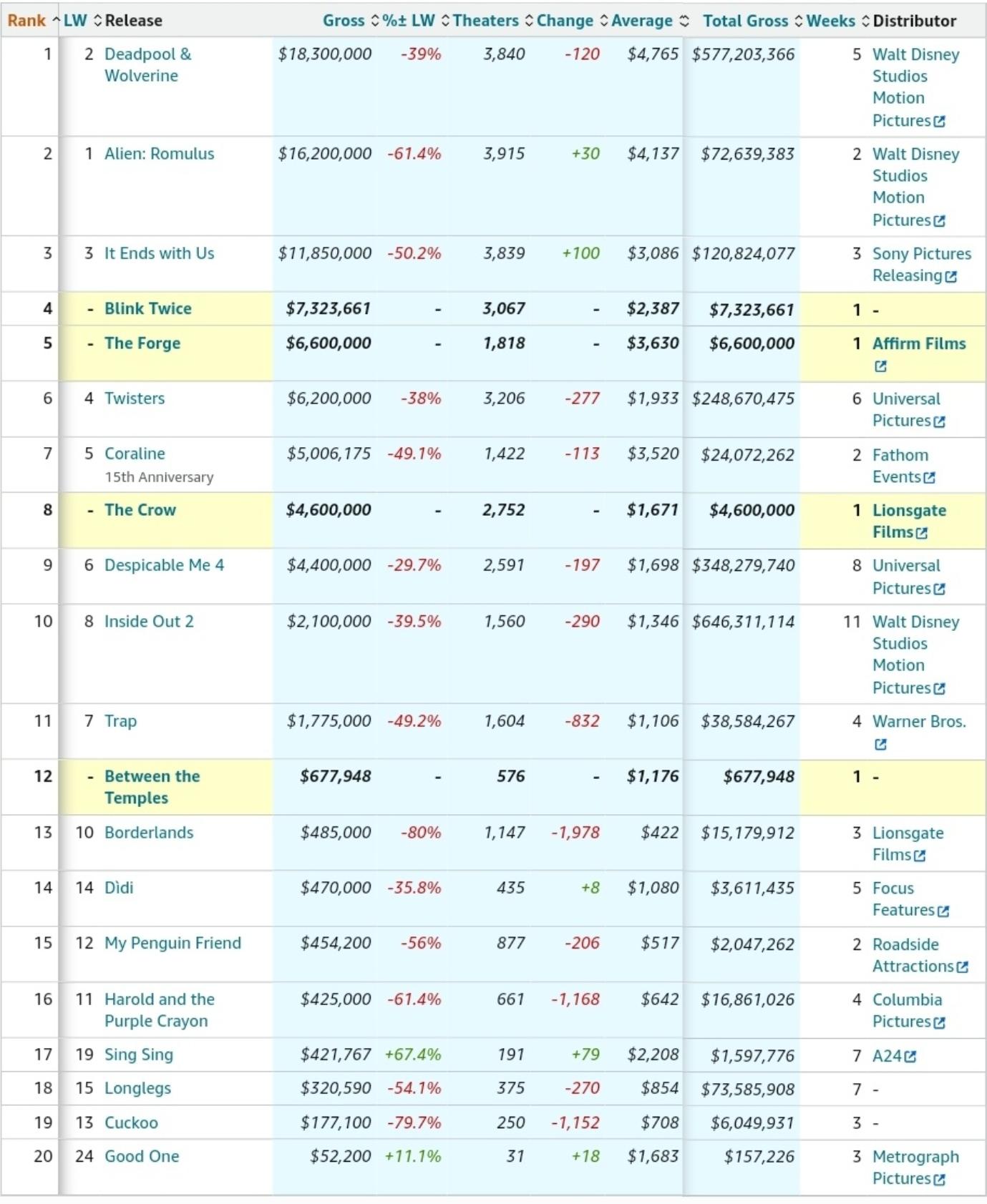Image resolution: width=987 pixels, height=1204 pixels.
Task: Open Inside Out 2 release link
Action: (x=149, y=621)
